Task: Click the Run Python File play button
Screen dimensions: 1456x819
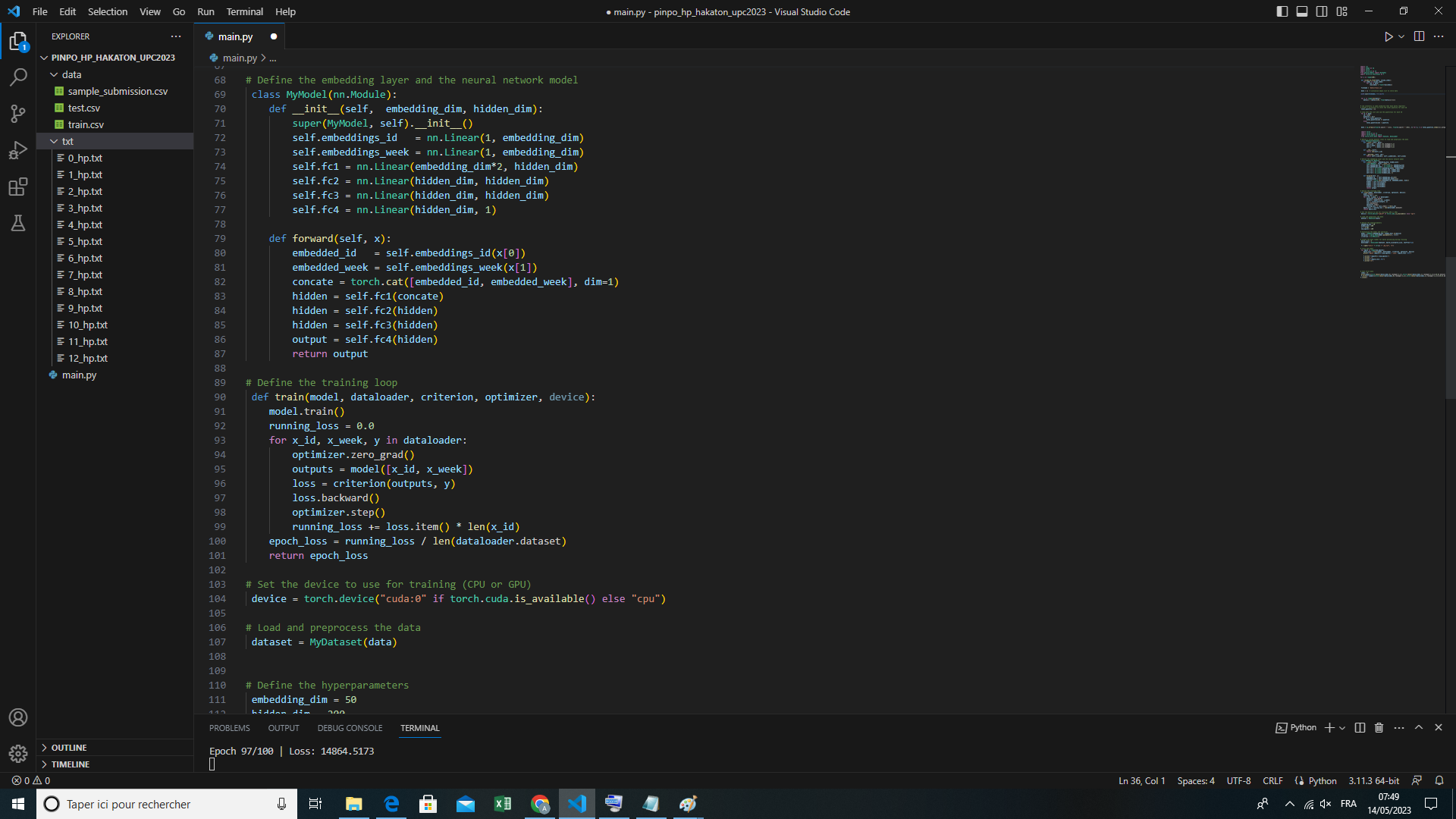Action: [1388, 36]
